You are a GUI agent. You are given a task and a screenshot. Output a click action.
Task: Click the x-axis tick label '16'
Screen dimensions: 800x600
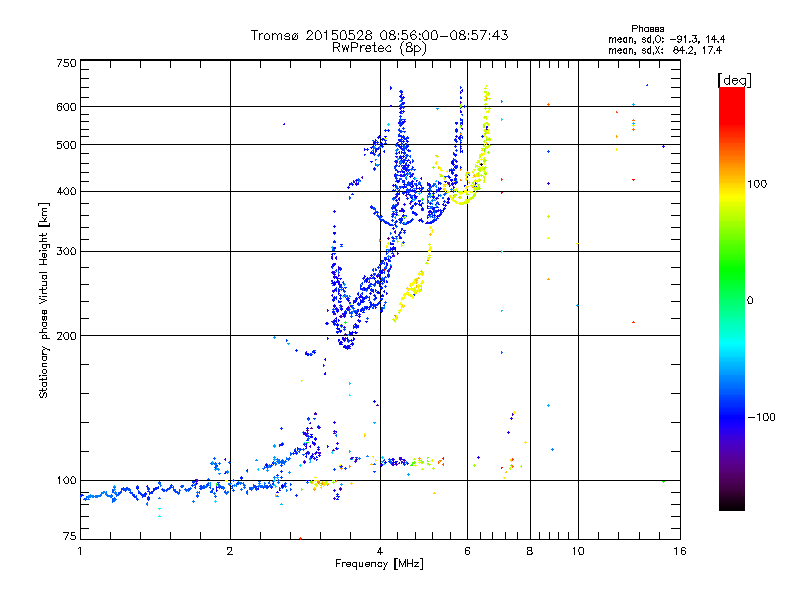click(680, 551)
